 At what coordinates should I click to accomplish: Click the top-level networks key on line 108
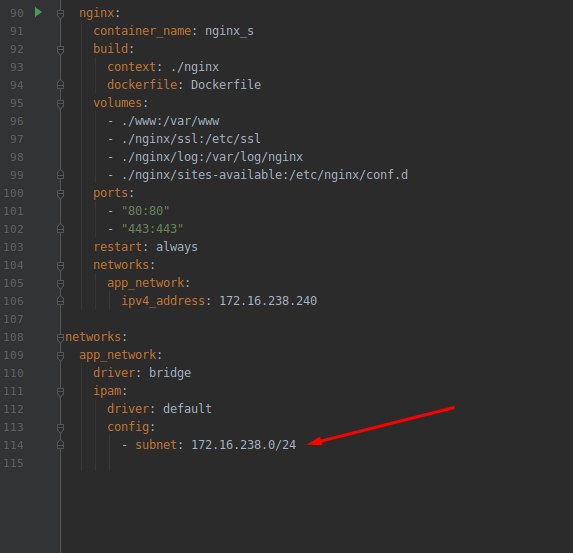93,337
